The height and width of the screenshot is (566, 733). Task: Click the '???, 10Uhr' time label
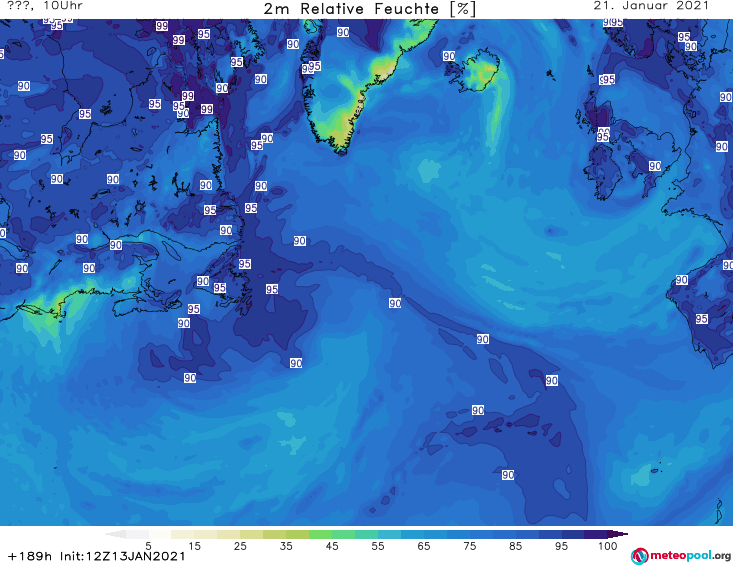coord(45,6)
